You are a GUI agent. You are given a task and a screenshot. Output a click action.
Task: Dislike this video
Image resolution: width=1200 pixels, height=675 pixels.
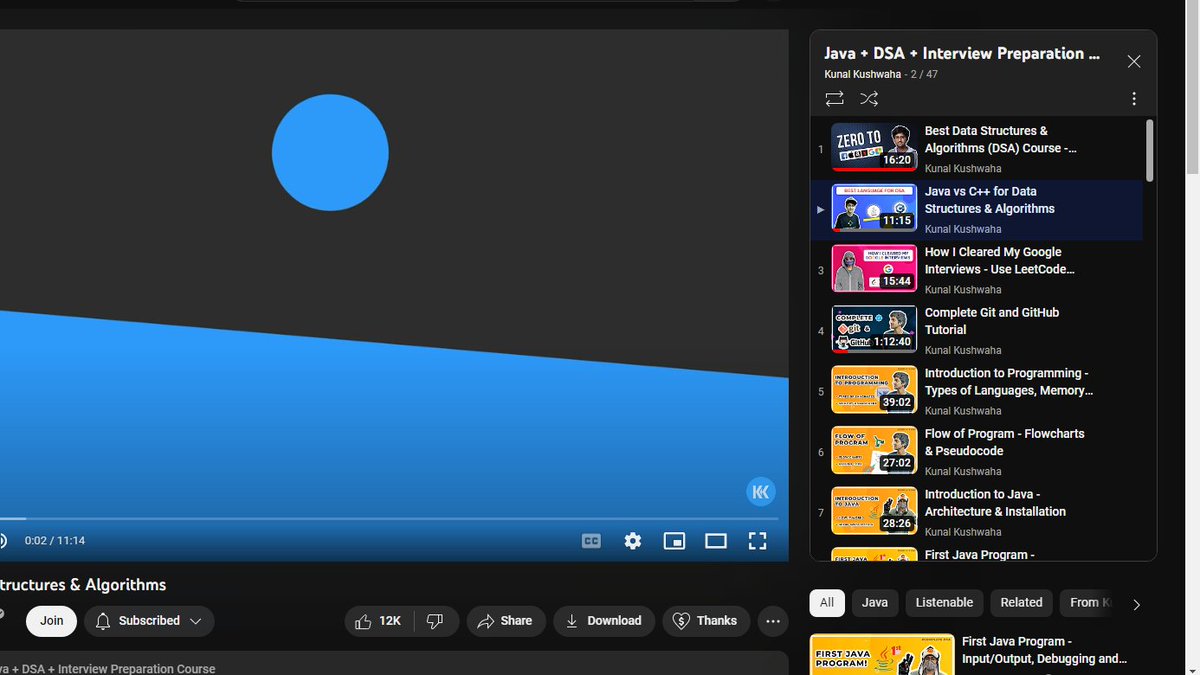(x=435, y=621)
